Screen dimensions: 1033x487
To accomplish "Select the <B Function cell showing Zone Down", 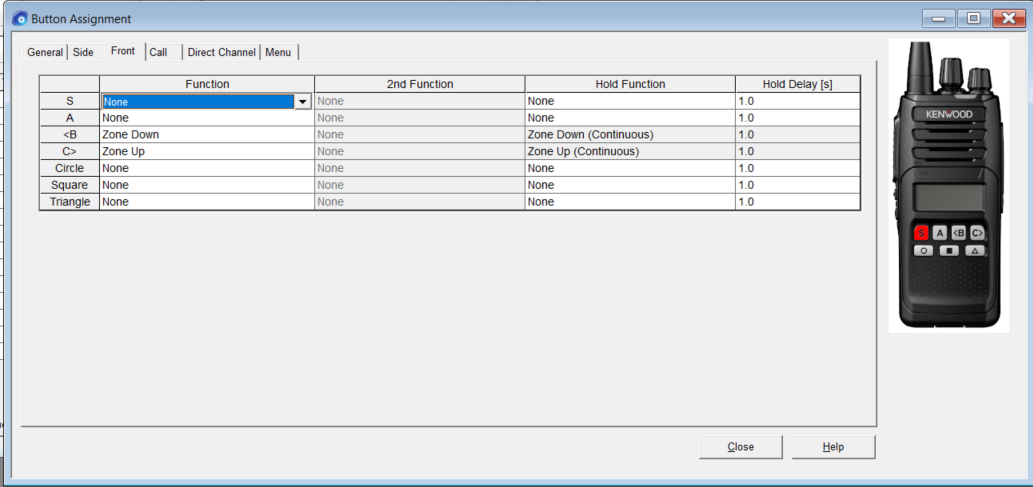I will pos(207,134).
